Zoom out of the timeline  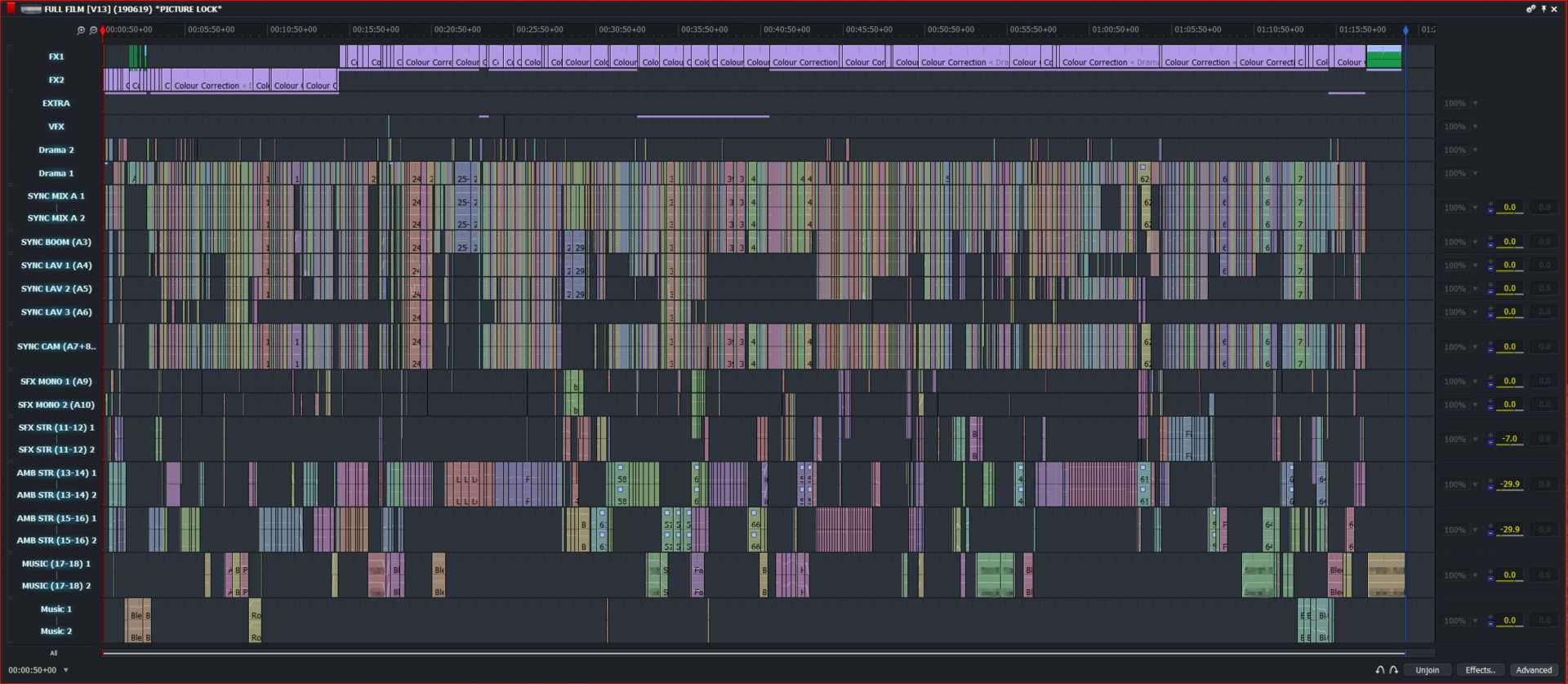pos(93,30)
